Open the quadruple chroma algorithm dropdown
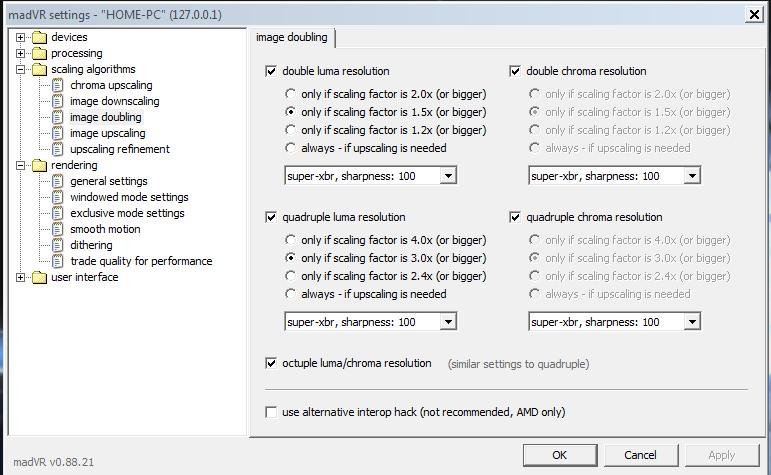Viewport: 771px width, 475px height. coord(692,322)
